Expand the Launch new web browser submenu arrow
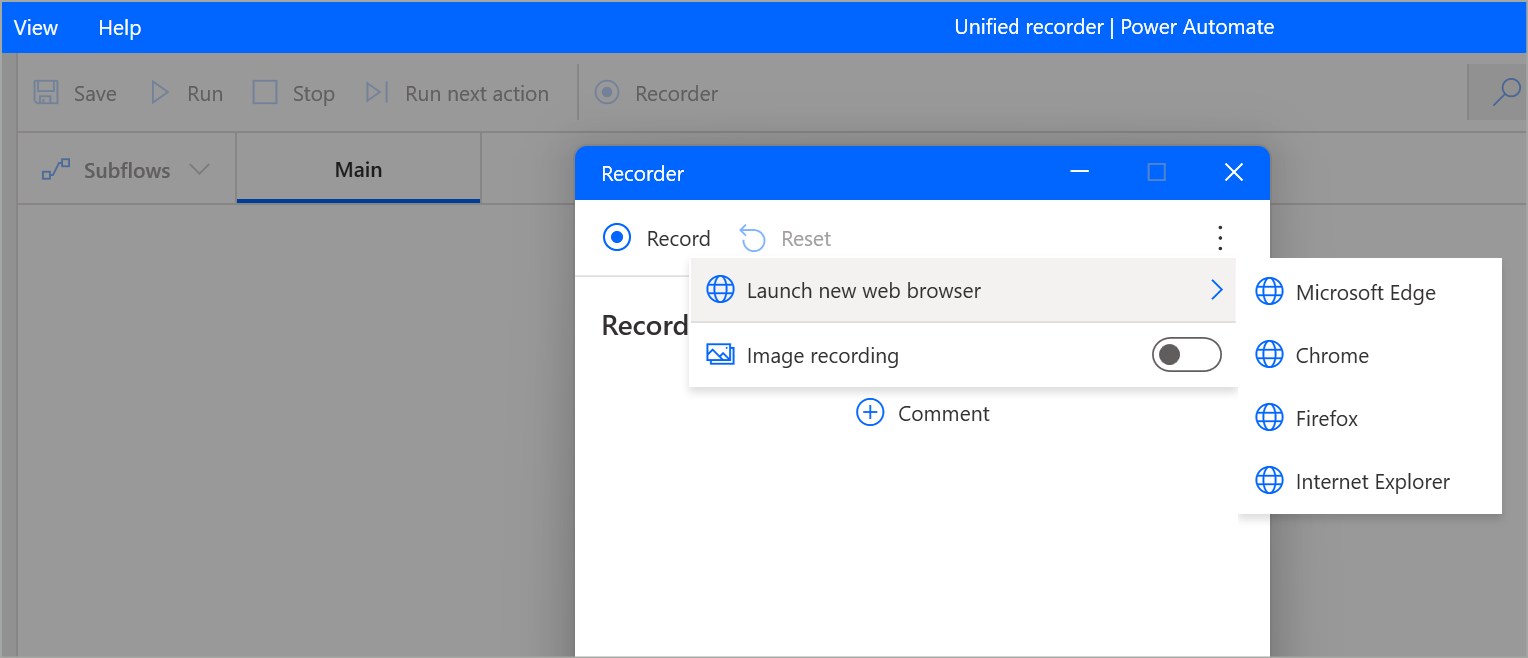Screen dimensions: 1528x658 (x=1216, y=291)
